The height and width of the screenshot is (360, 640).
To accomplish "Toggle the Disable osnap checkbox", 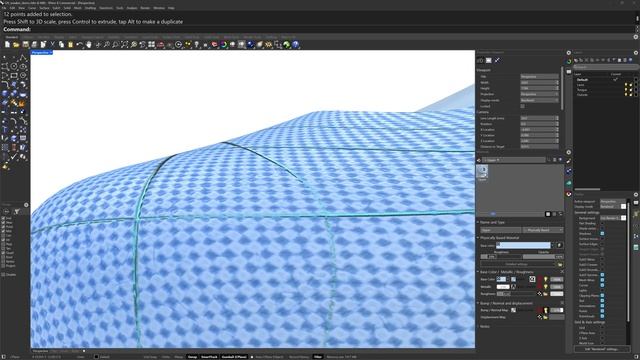I will [3, 274].
